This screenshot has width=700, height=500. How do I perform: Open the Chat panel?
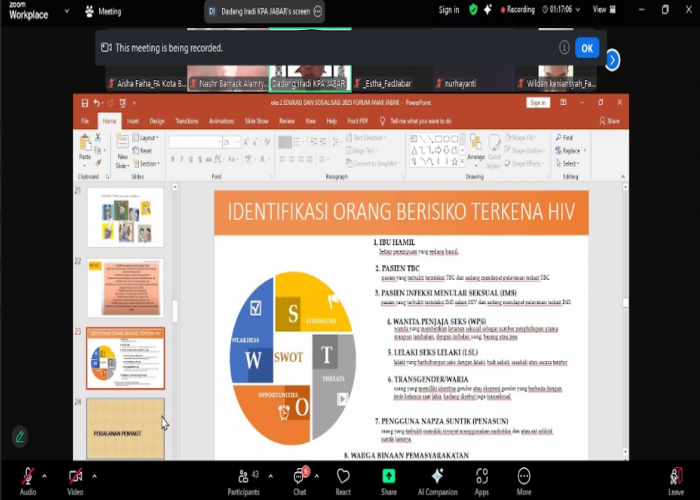pyautogui.click(x=299, y=478)
